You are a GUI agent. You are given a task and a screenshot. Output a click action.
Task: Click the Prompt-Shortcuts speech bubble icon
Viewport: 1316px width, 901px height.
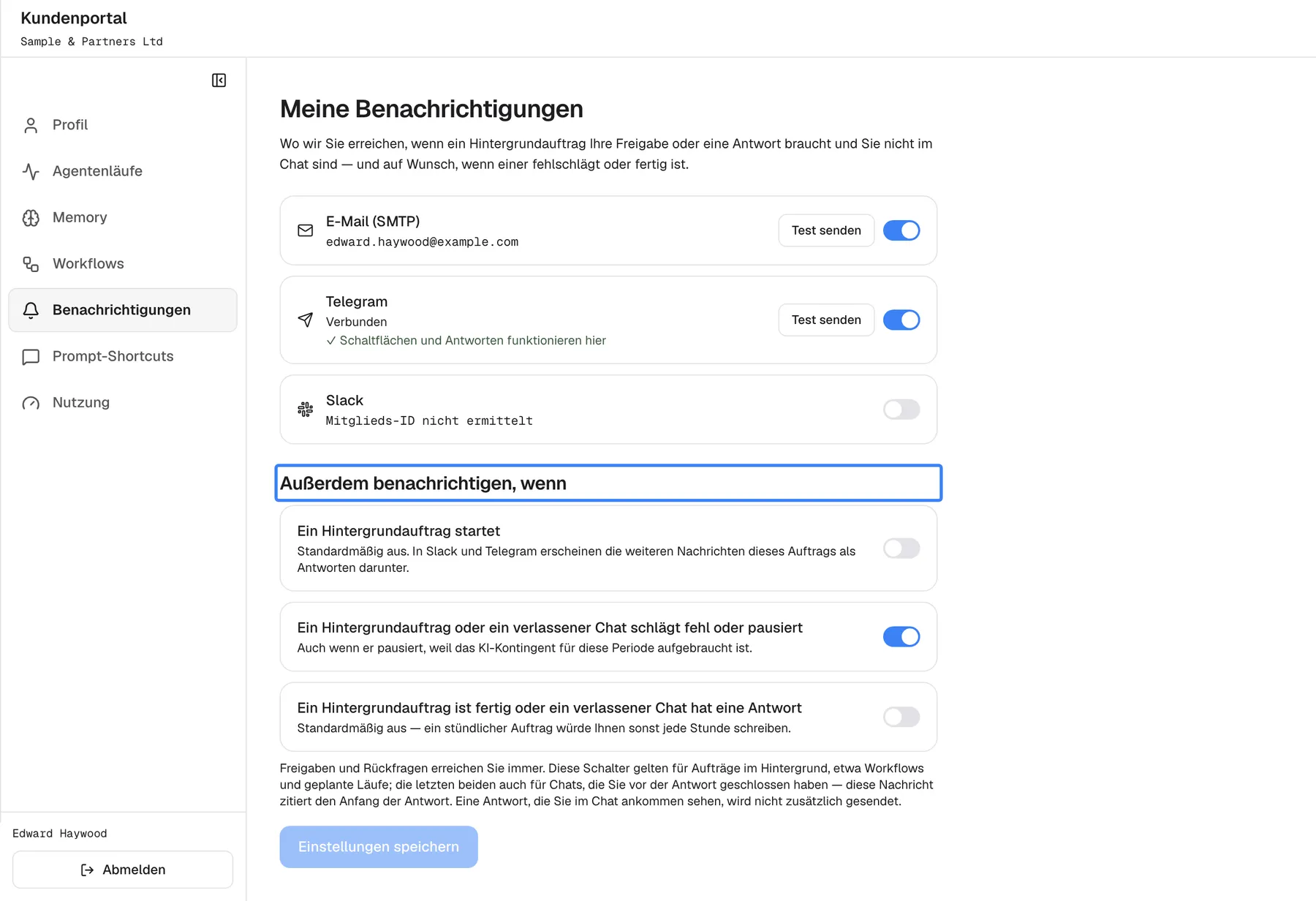click(31, 357)
